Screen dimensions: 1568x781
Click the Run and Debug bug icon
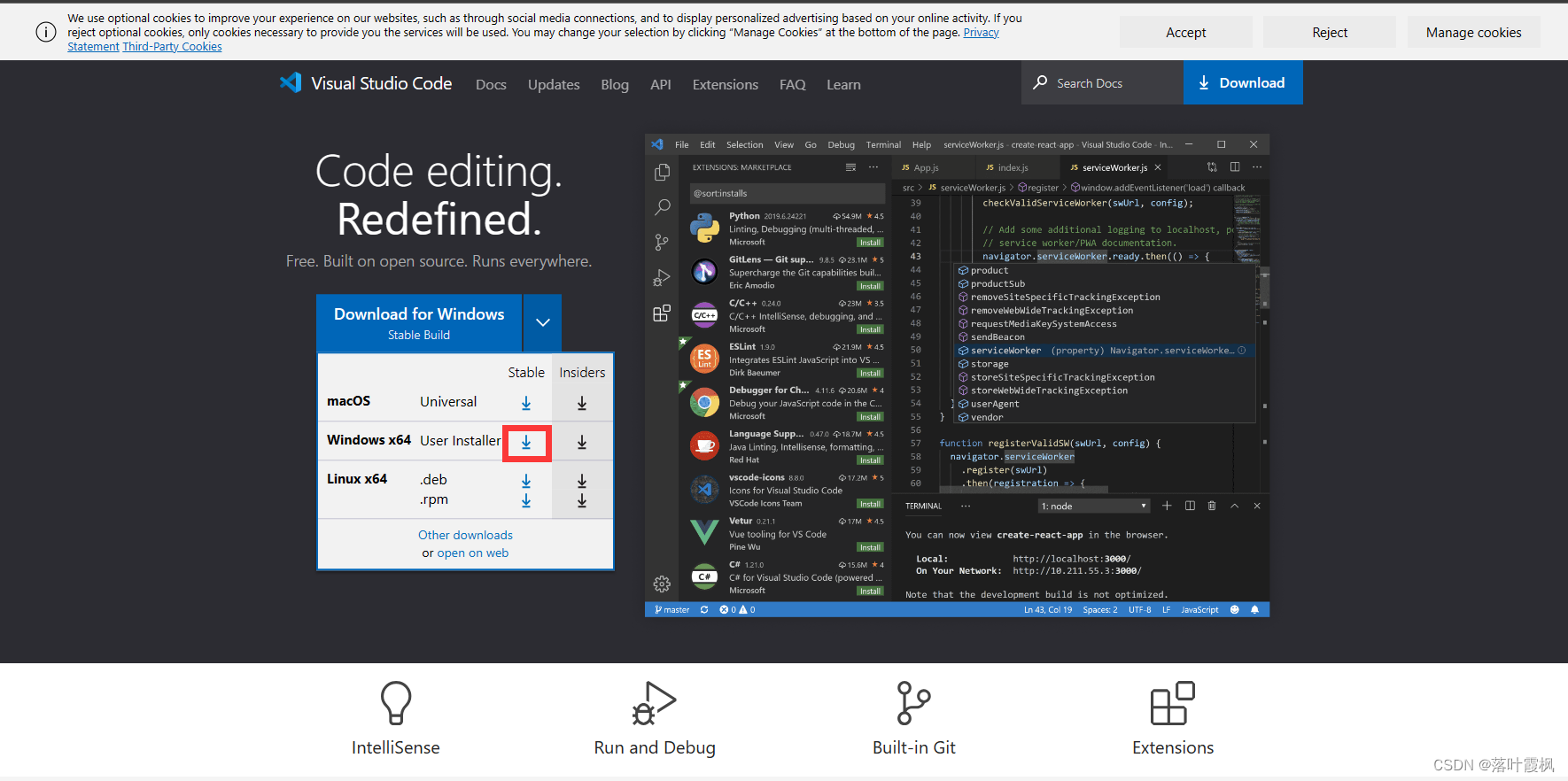(x=654, y=702)
